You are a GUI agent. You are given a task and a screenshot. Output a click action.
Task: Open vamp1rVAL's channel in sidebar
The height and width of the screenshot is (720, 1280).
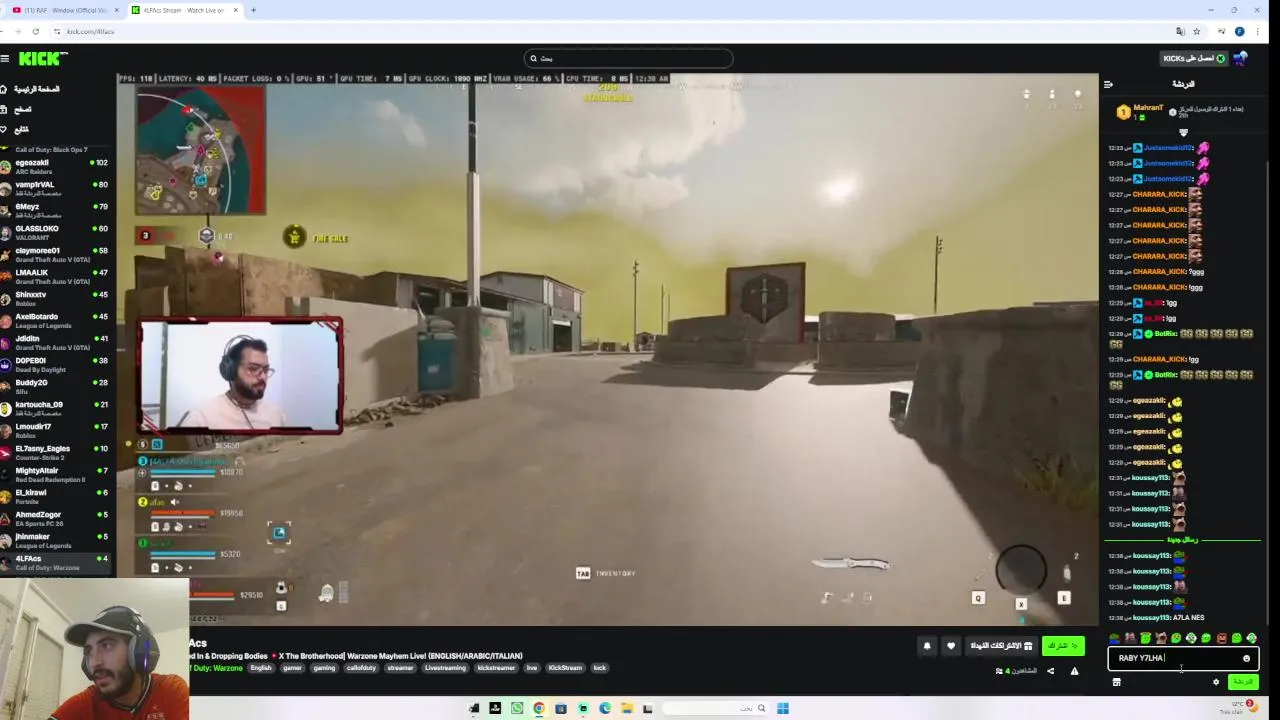click(x=55, y=189)
